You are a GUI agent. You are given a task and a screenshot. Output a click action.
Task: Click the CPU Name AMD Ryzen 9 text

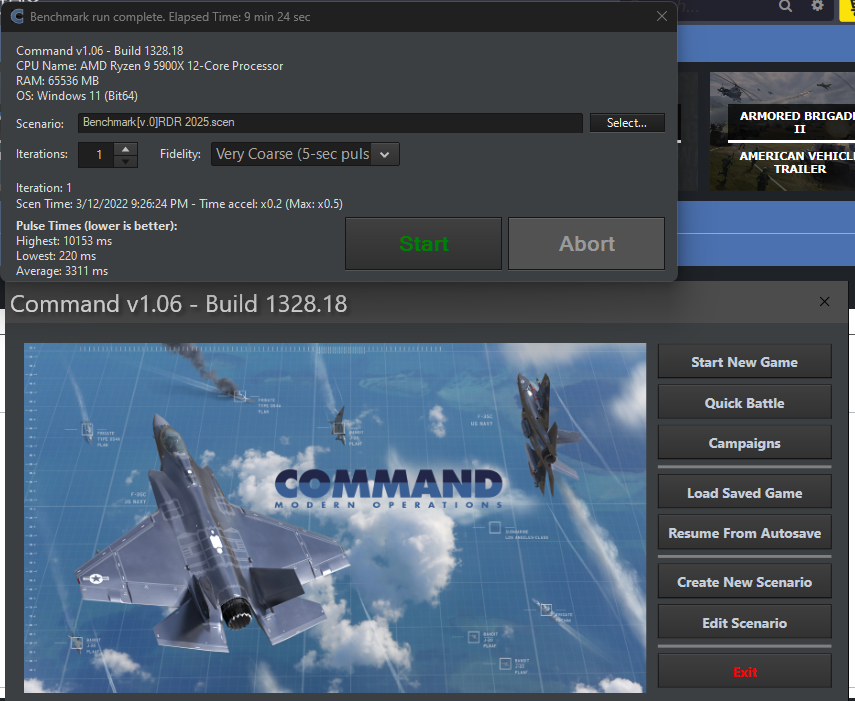click(149, 66)
